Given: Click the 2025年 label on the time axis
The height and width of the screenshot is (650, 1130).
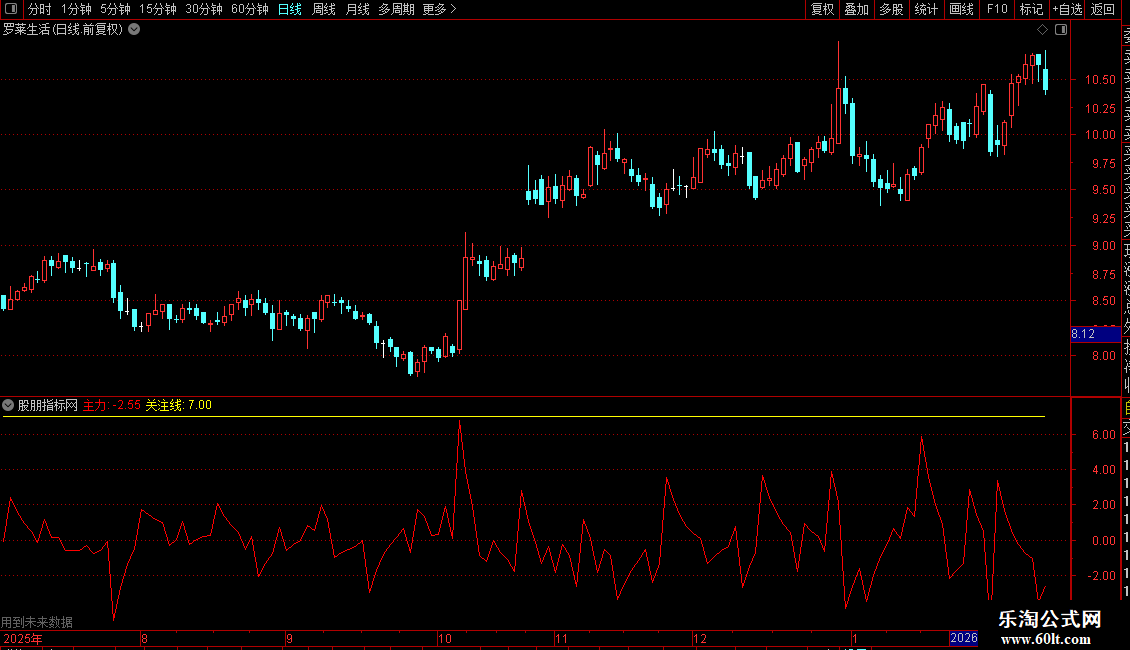Looking at the screenshot, I should pos(23,638).
